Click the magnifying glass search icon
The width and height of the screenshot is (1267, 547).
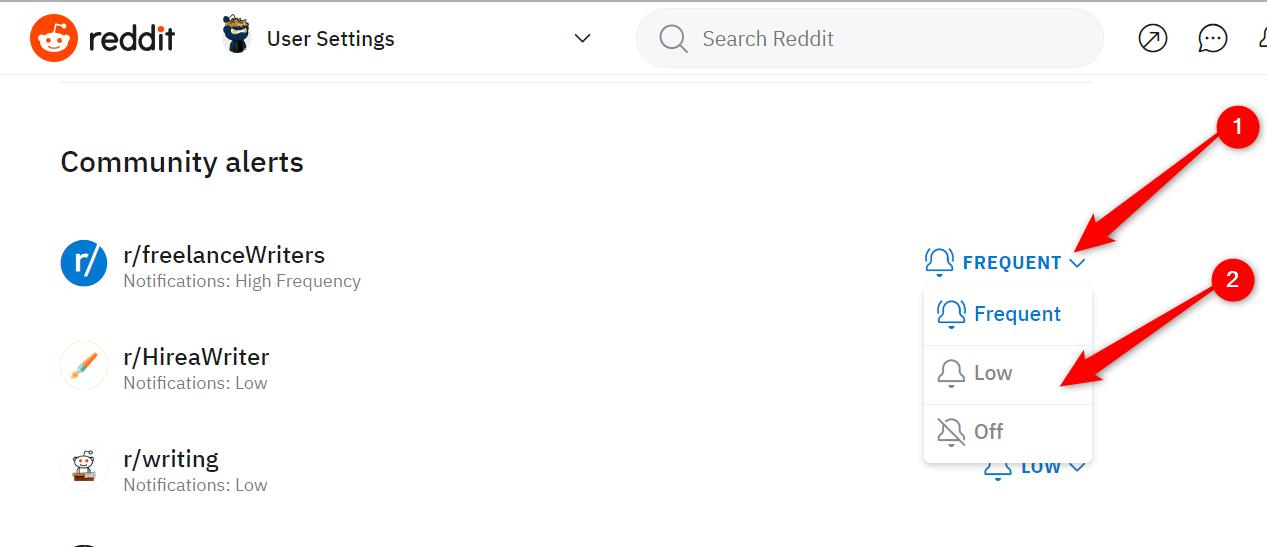tap(673, 39)
